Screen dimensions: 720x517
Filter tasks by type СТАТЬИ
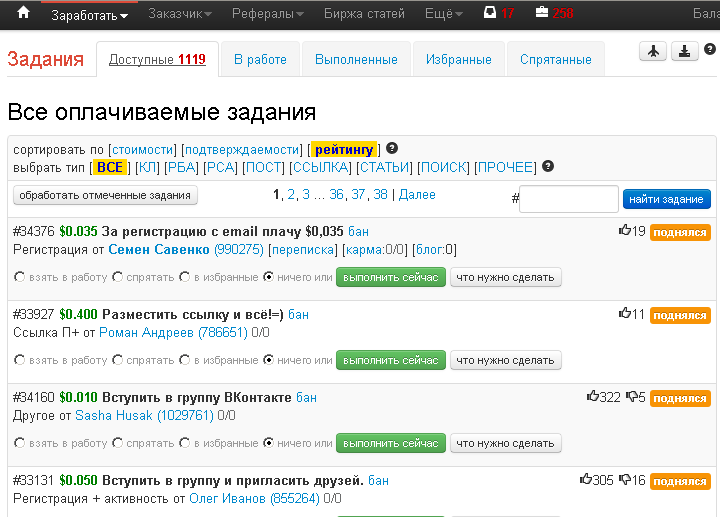click(x=385, y=168)
